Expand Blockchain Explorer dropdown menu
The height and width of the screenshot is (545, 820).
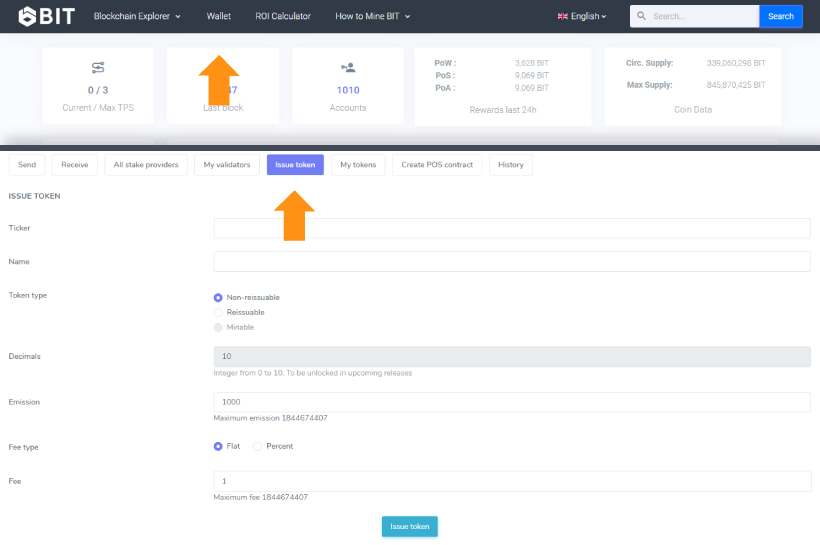[137, 17]
